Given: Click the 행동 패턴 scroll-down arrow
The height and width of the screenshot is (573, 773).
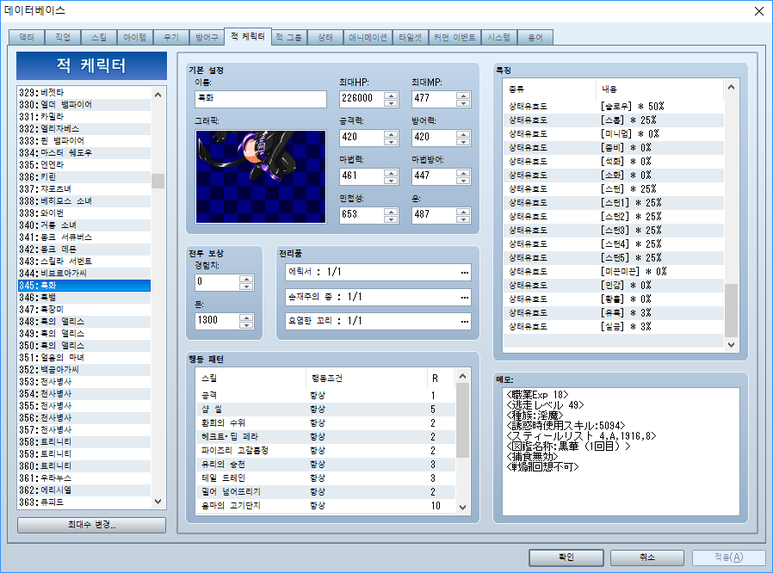Looking at the screenshot, I should coord(462,507).
